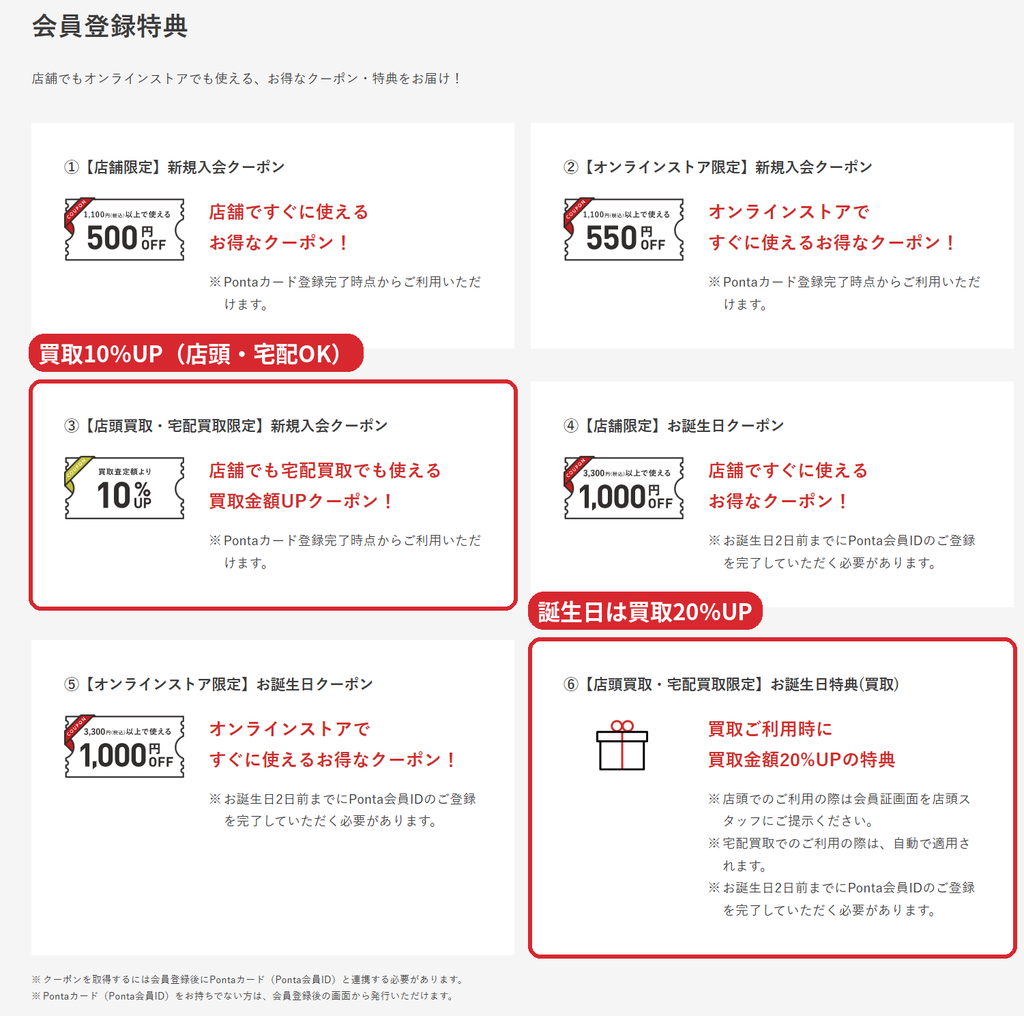1024x1016 pixels.
Task: Click the note 店頭でのご利用の際は会員証画面
Action: (840, 810)
